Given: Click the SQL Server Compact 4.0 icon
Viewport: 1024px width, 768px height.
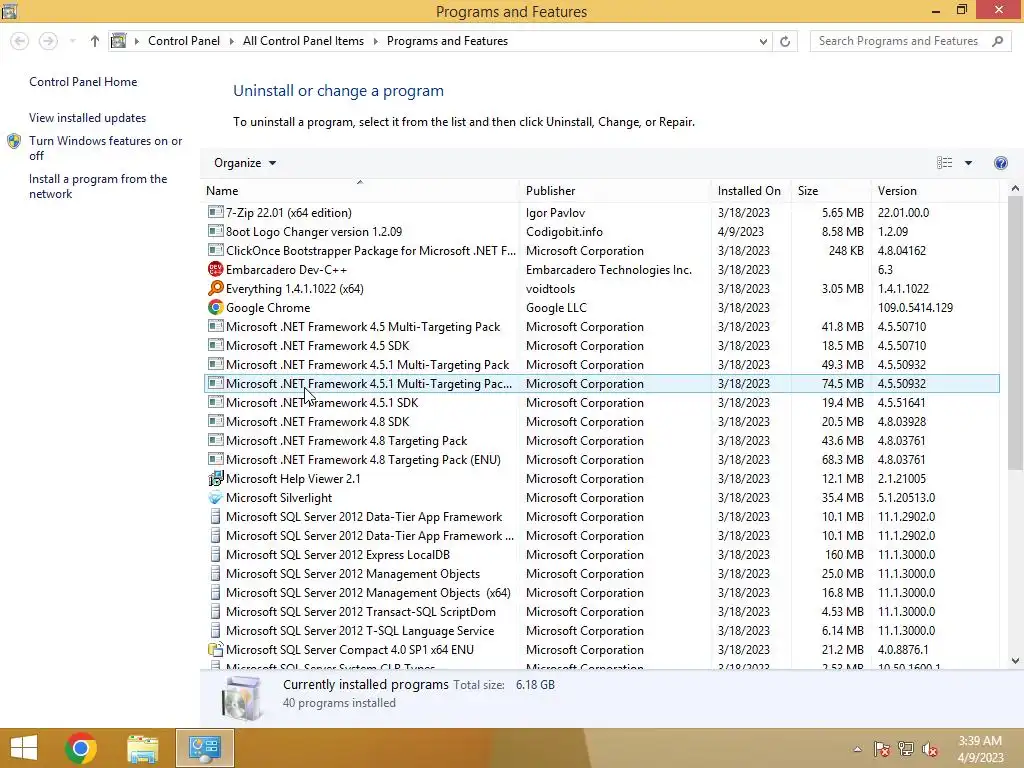Looking at the screenshot, I should [216, 650].
